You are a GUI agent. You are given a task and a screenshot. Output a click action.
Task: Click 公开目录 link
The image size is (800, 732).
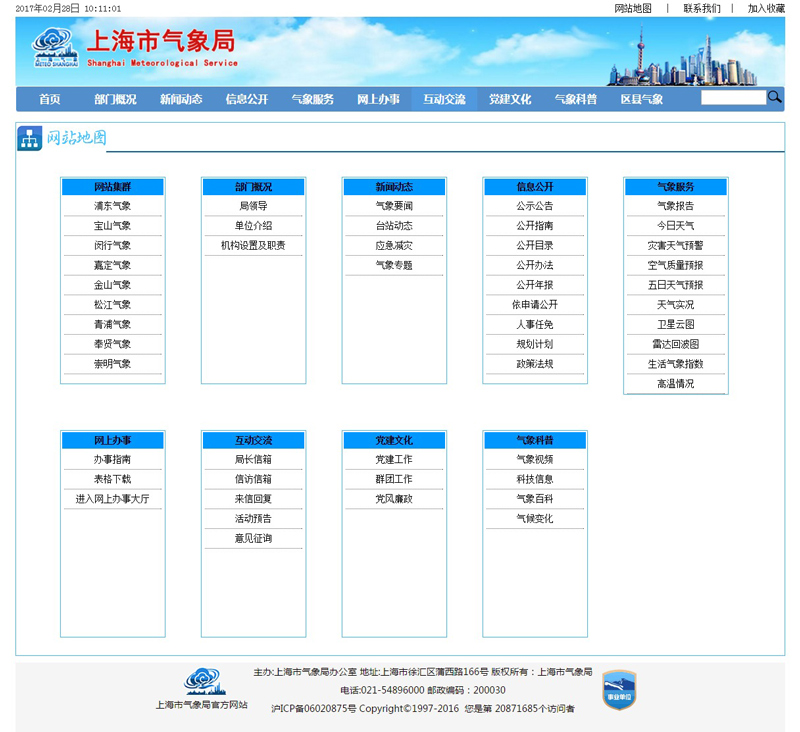click(535, 245)
